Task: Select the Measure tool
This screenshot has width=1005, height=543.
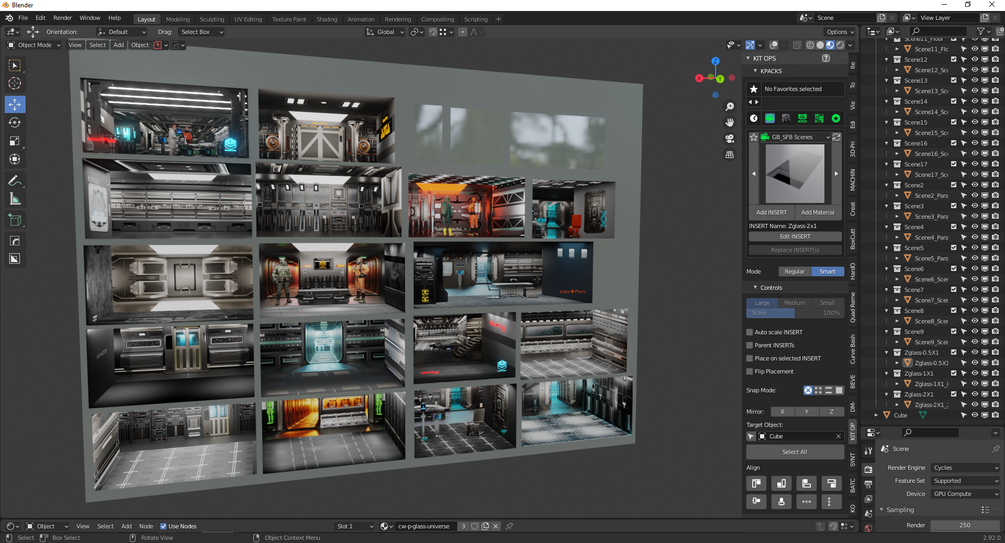Action: click(15, 199)
